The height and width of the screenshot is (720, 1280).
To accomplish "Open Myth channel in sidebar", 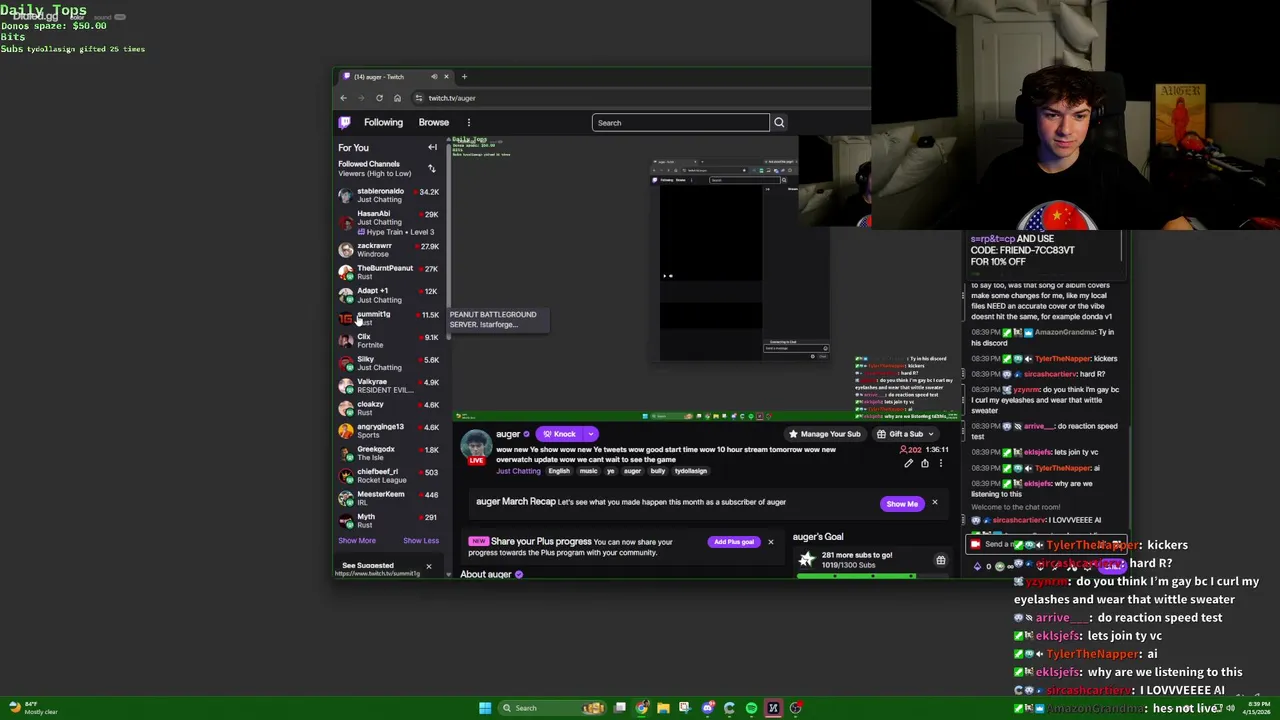I will pos(389,521).
